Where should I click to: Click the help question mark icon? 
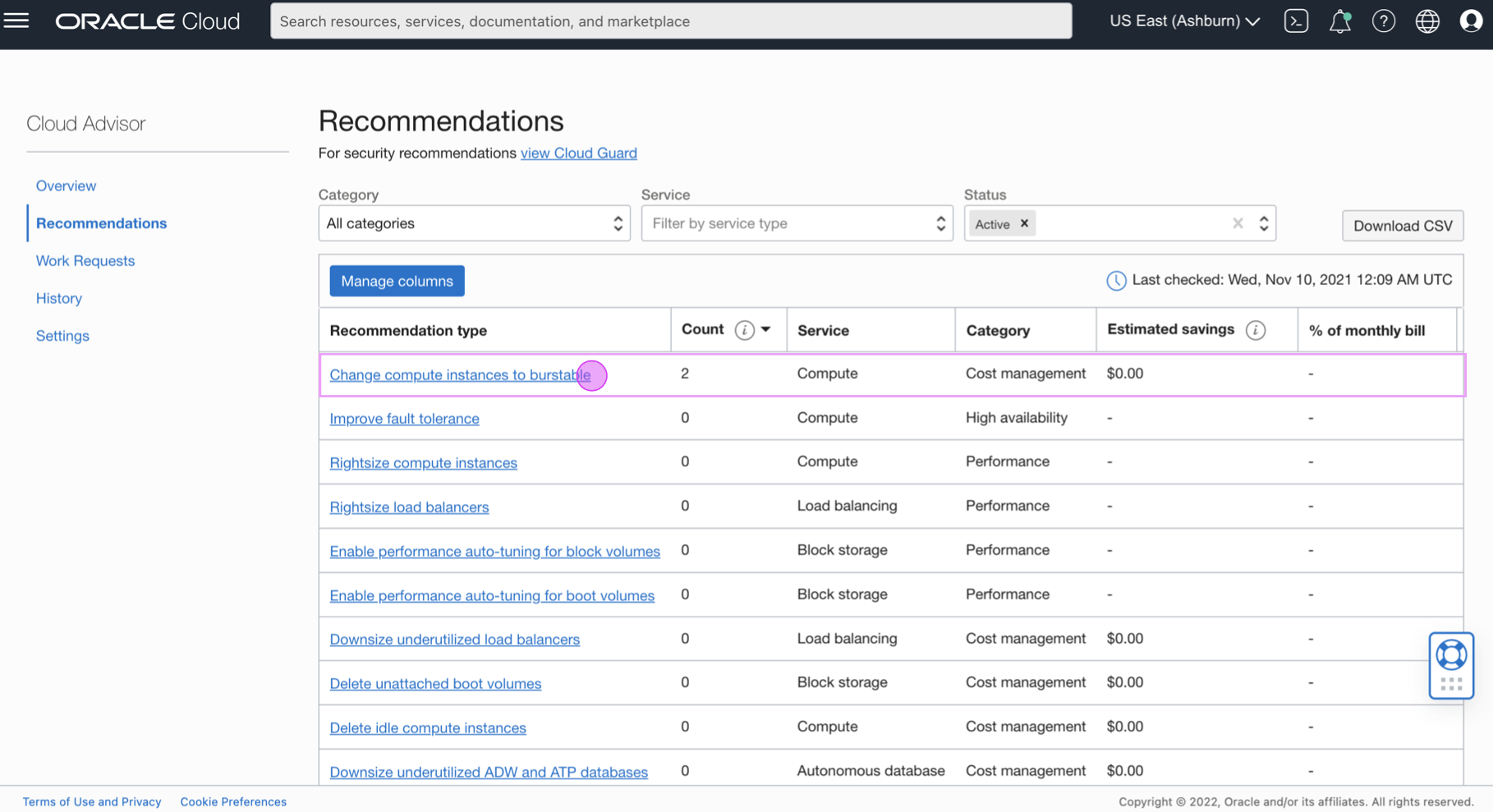coord(1384,21)
